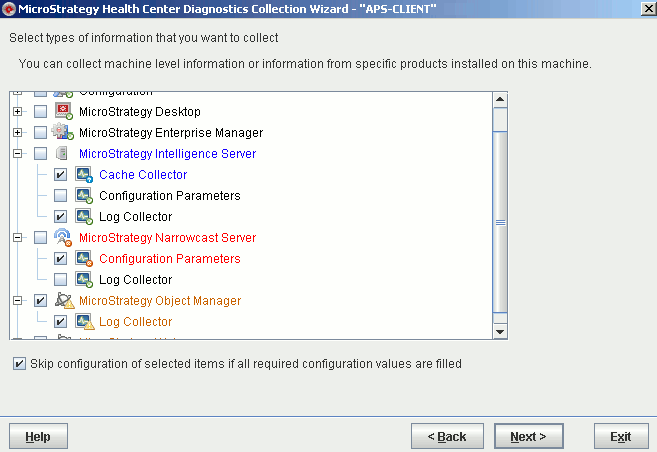Go back with the Back button
The height and width of the screenshot is (452, 657).
click(446, 436)
